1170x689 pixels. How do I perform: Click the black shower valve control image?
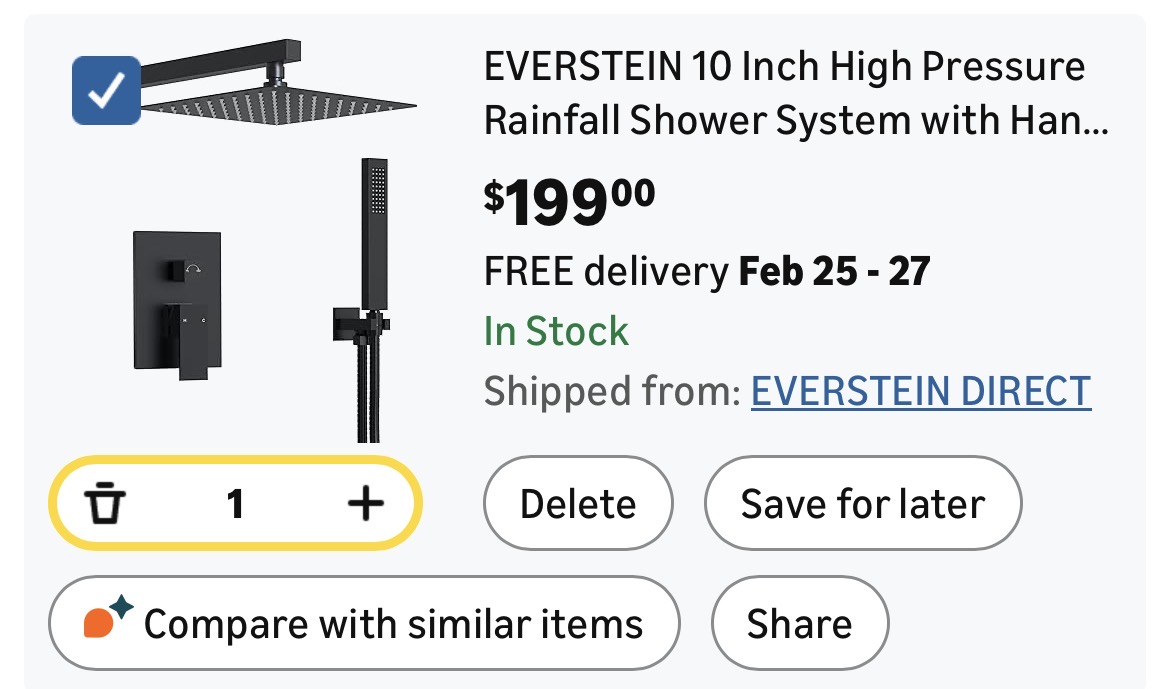177,304
